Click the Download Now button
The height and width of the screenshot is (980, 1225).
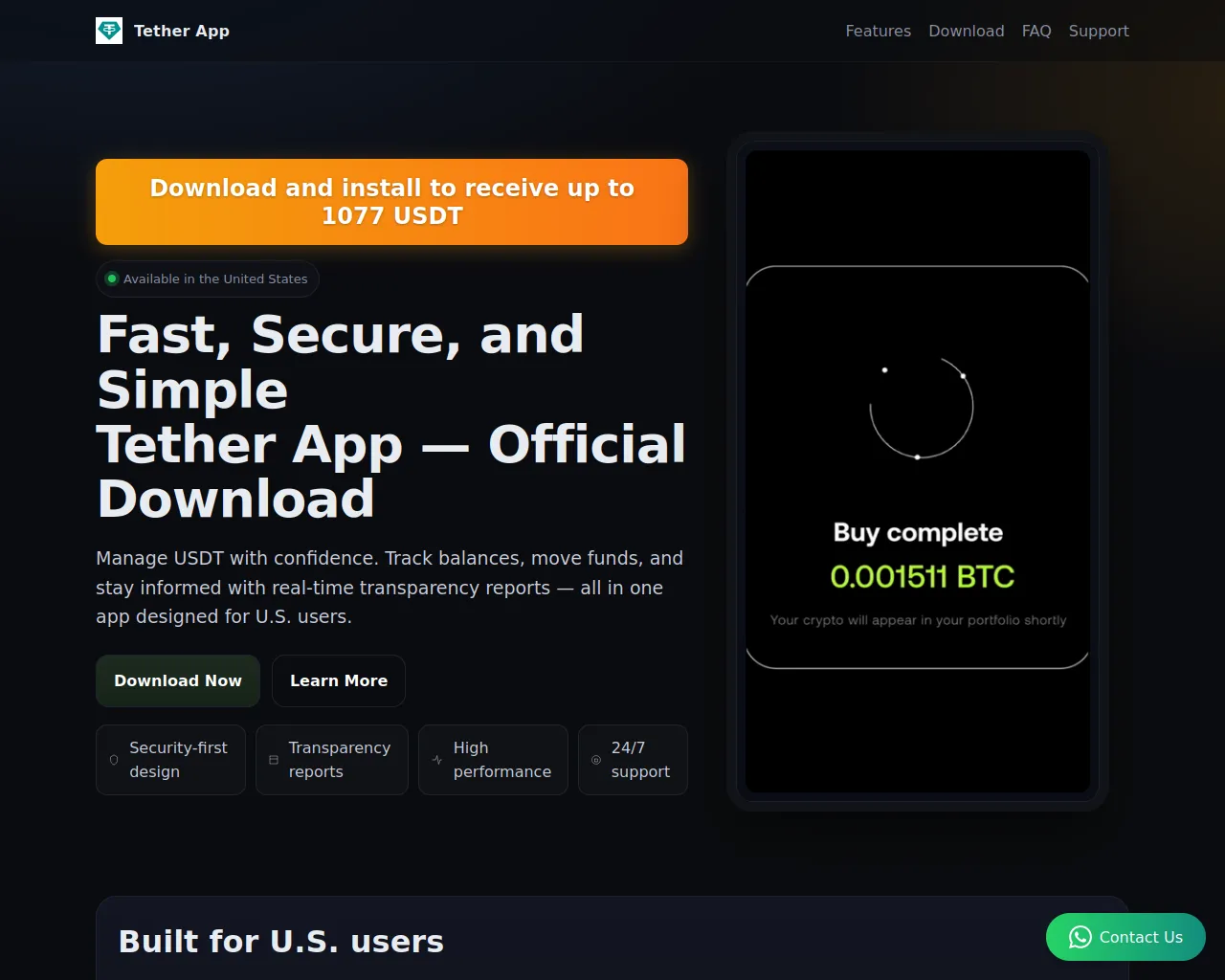pos(178,680)
